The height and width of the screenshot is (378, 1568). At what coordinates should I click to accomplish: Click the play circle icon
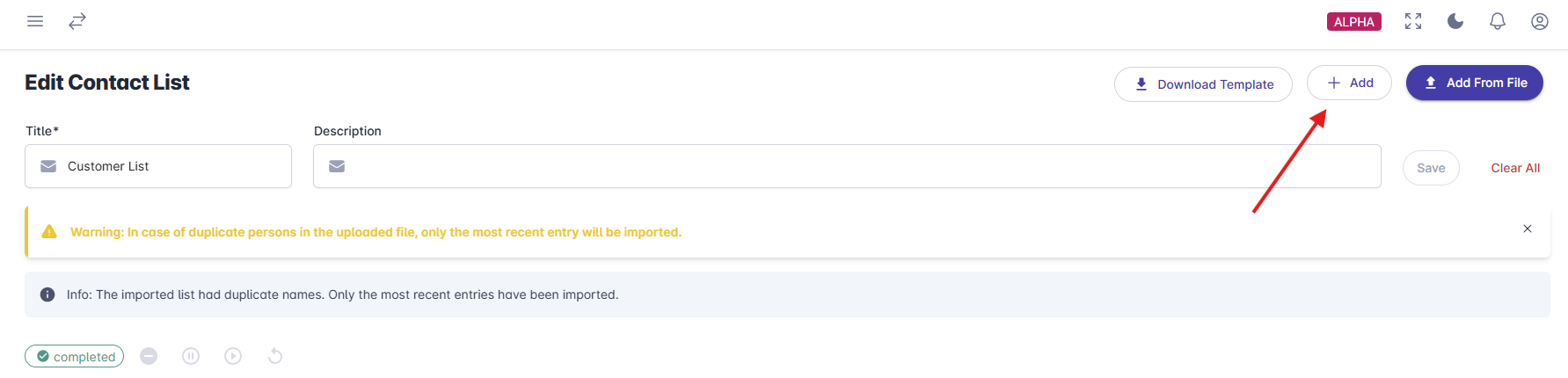[x=233, y=356]
